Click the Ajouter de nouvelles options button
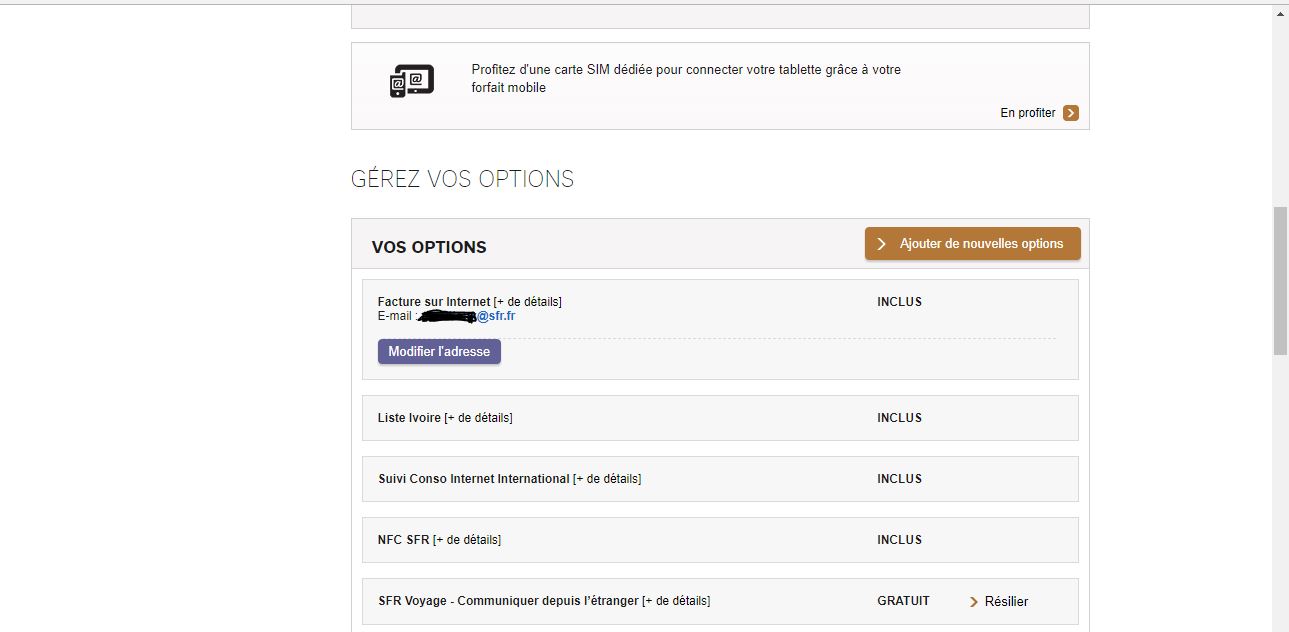Image resolution: width=1289 pixels, height=632 pixels. pos(971,243)
